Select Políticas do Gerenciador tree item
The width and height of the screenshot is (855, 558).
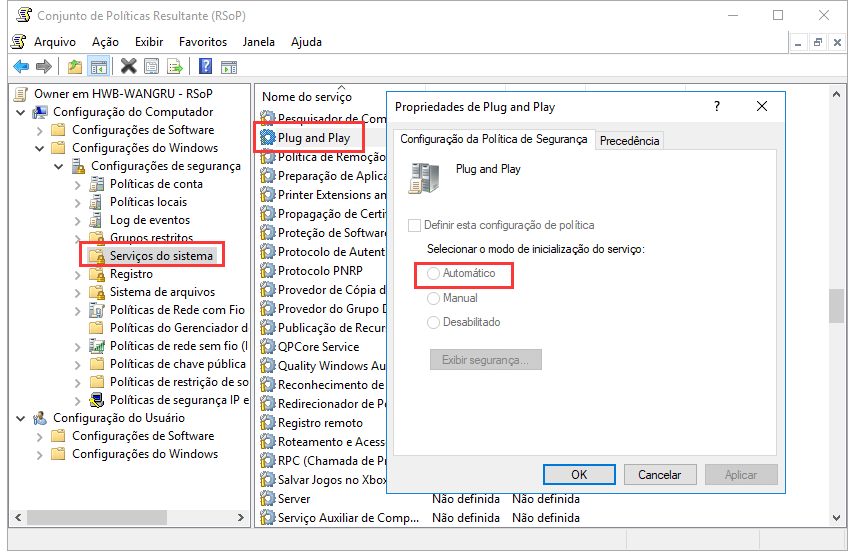[178, 328]
